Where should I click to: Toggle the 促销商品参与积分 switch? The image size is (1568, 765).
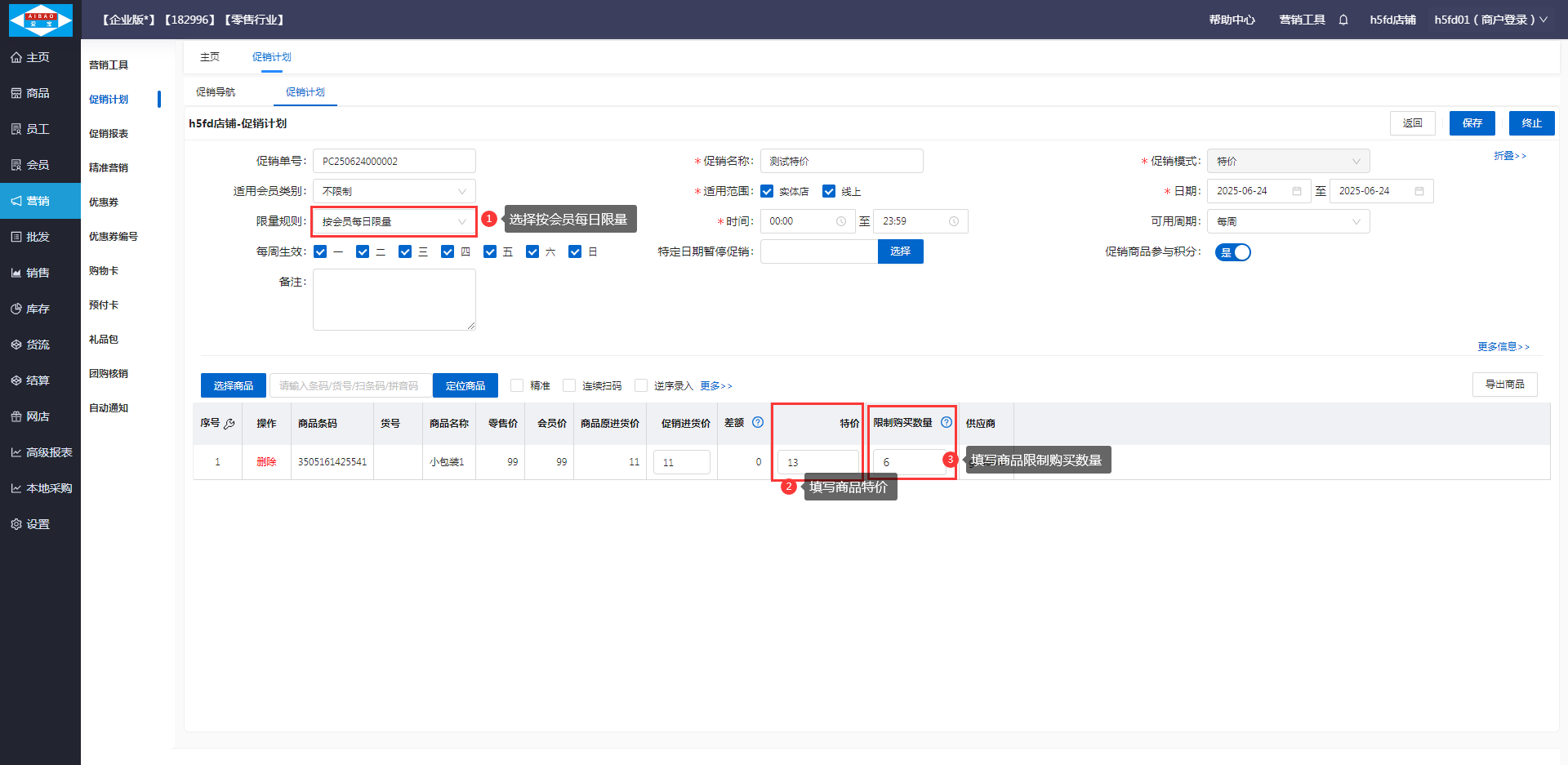[1232, 252]
